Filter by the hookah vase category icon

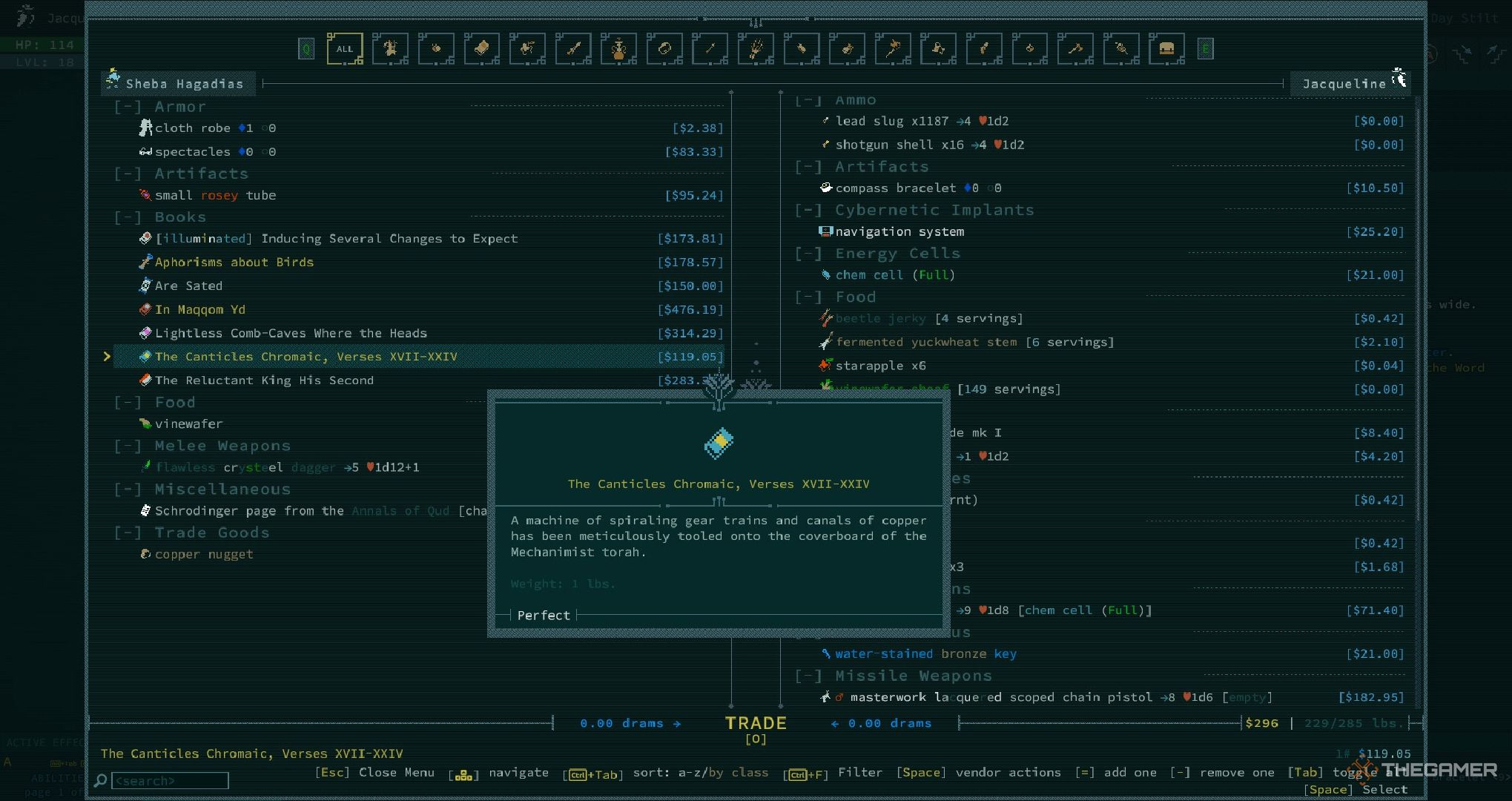pos(618,49)
